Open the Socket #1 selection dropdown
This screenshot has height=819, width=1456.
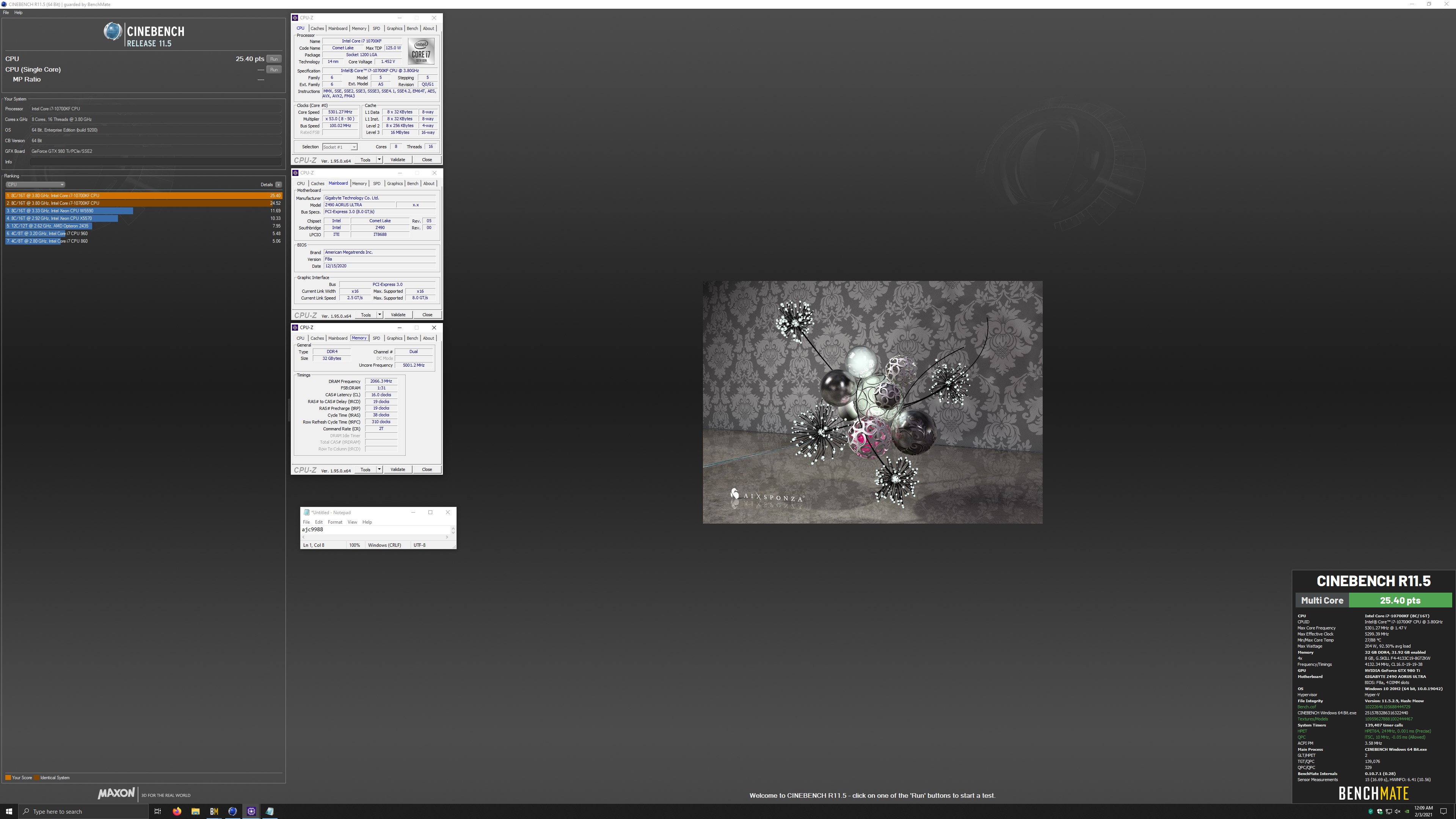(x=340, y=147)
